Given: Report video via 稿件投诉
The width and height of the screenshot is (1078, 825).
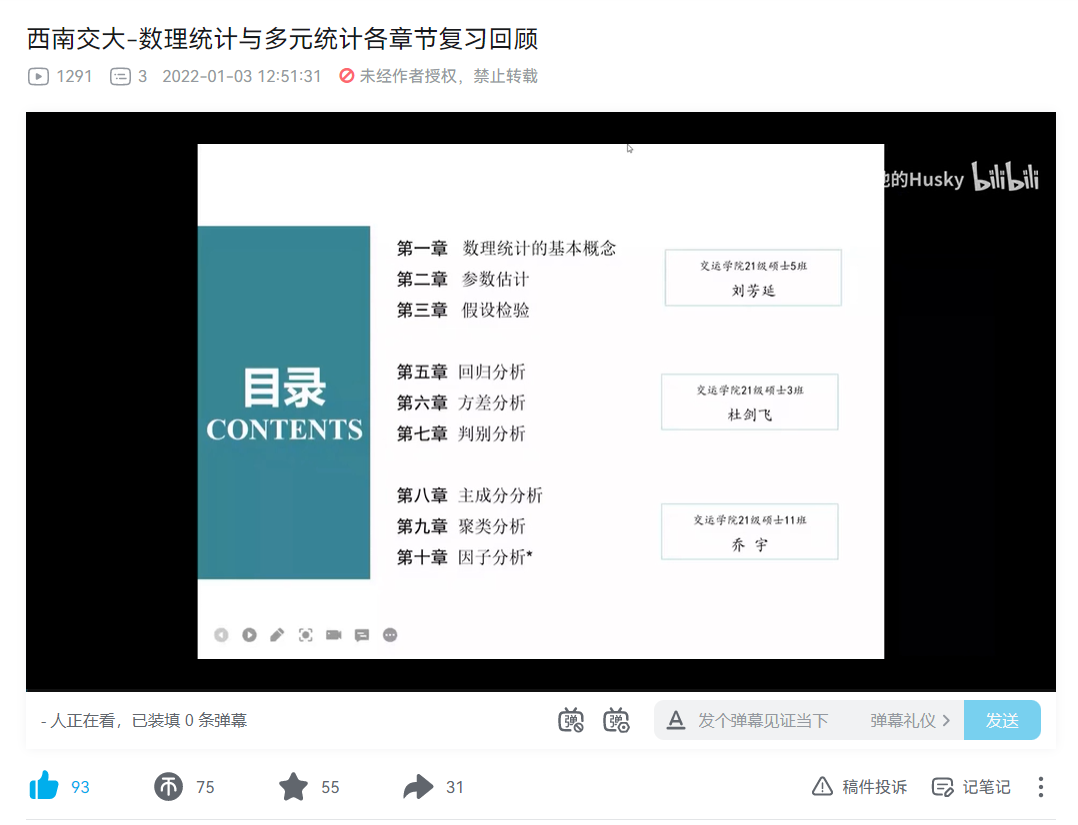Looking at the screenshot, I should (x=860, y=787).
